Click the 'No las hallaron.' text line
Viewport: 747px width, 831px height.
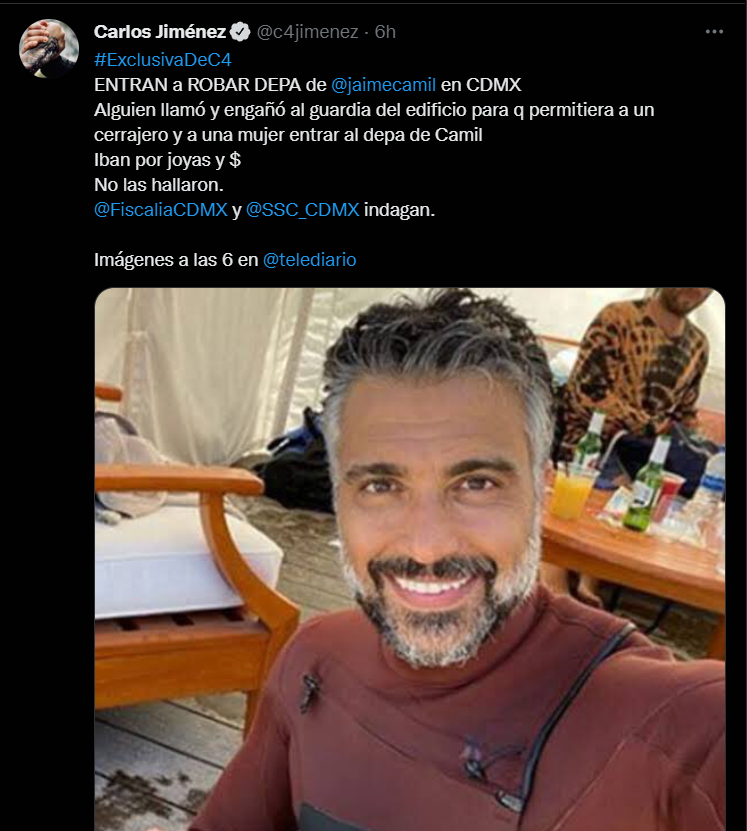[x=159, y=185]
